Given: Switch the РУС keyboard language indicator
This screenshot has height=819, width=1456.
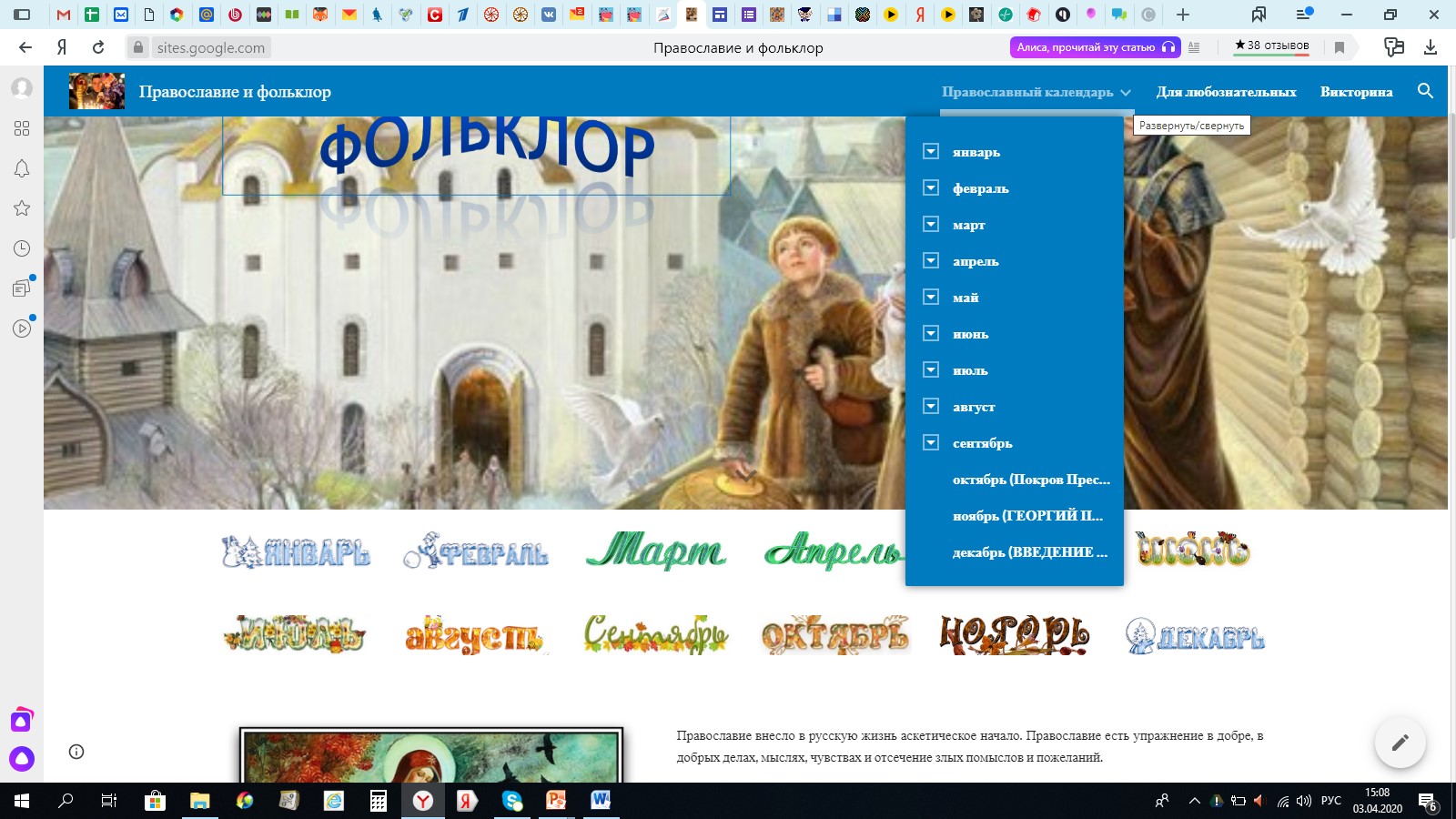Looking at the screenshot, I should (x=1330, y=801).
